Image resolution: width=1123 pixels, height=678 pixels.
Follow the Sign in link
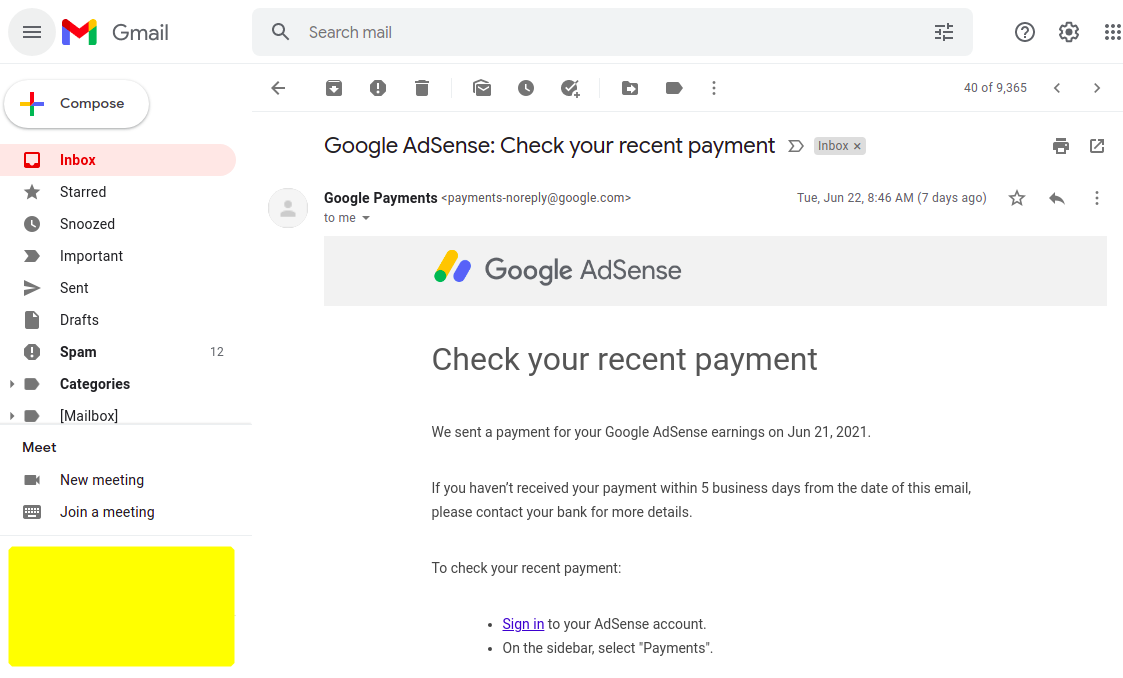click(523, 624)
